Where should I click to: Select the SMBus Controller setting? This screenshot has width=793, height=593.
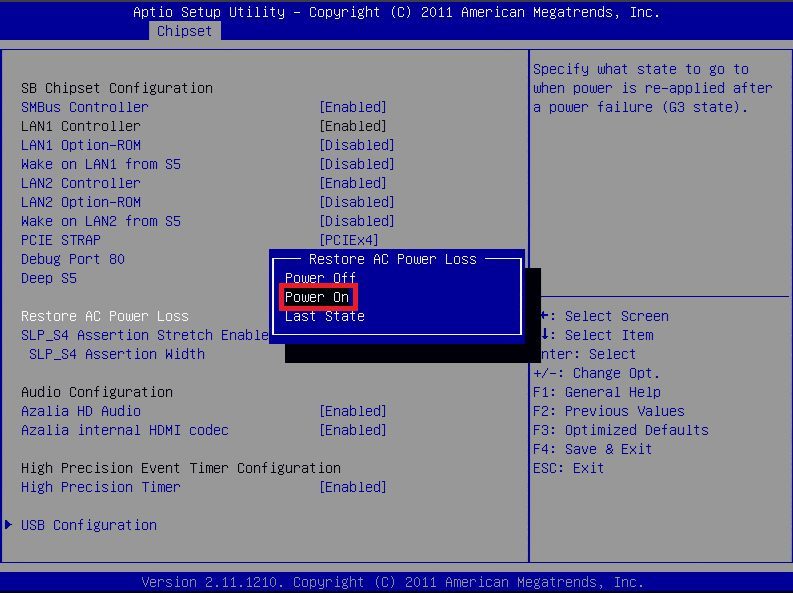coord(84,107)
